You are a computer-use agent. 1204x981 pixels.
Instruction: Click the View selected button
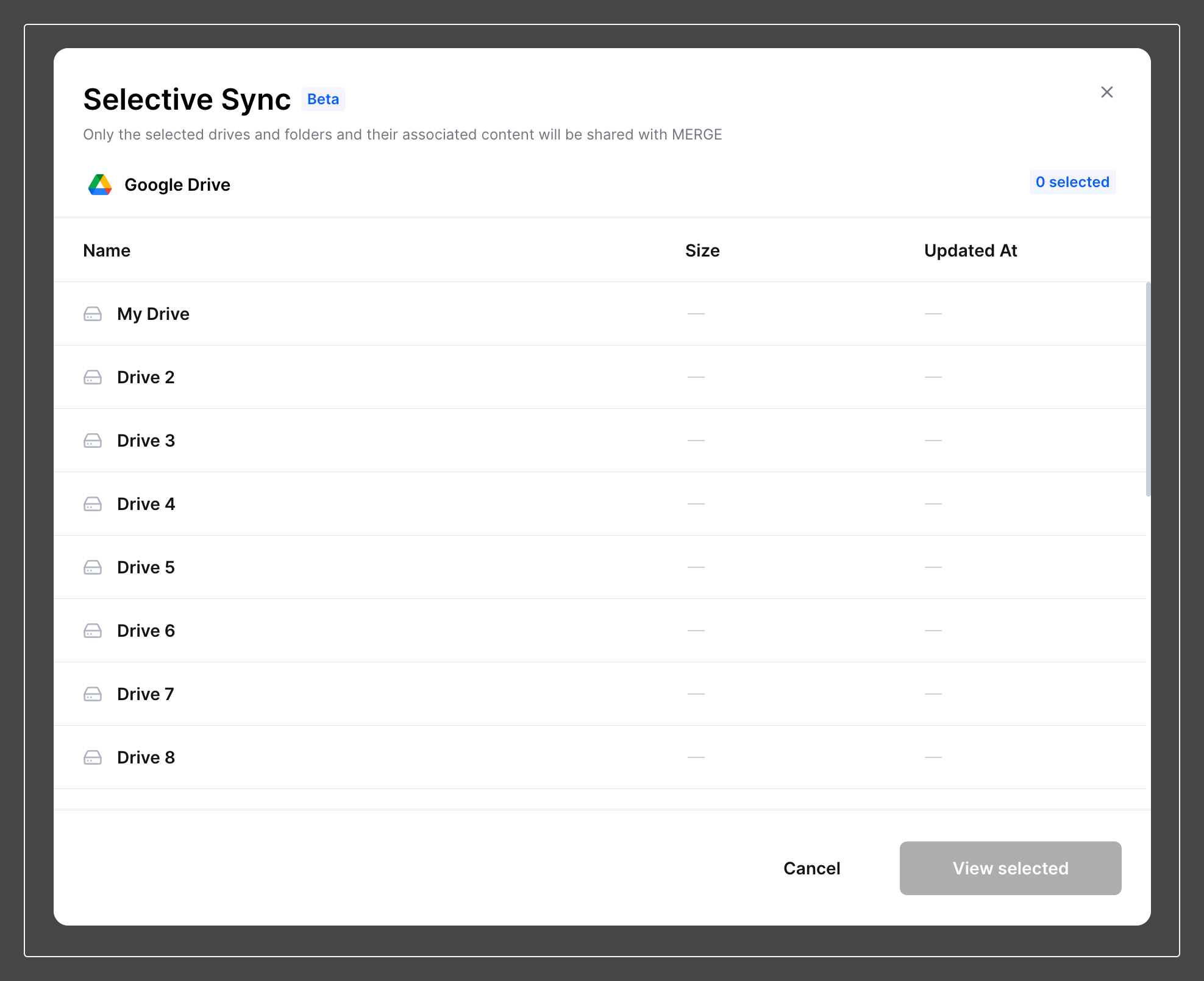pyautogui.click(x=1010, y=868)
